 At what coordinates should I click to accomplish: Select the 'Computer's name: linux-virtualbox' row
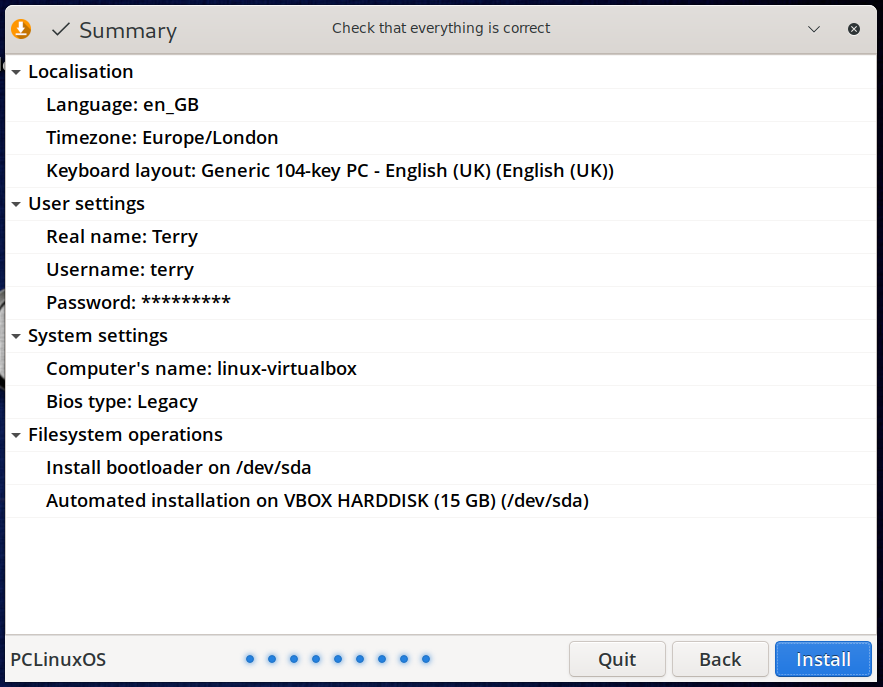(x=441, y=369)
